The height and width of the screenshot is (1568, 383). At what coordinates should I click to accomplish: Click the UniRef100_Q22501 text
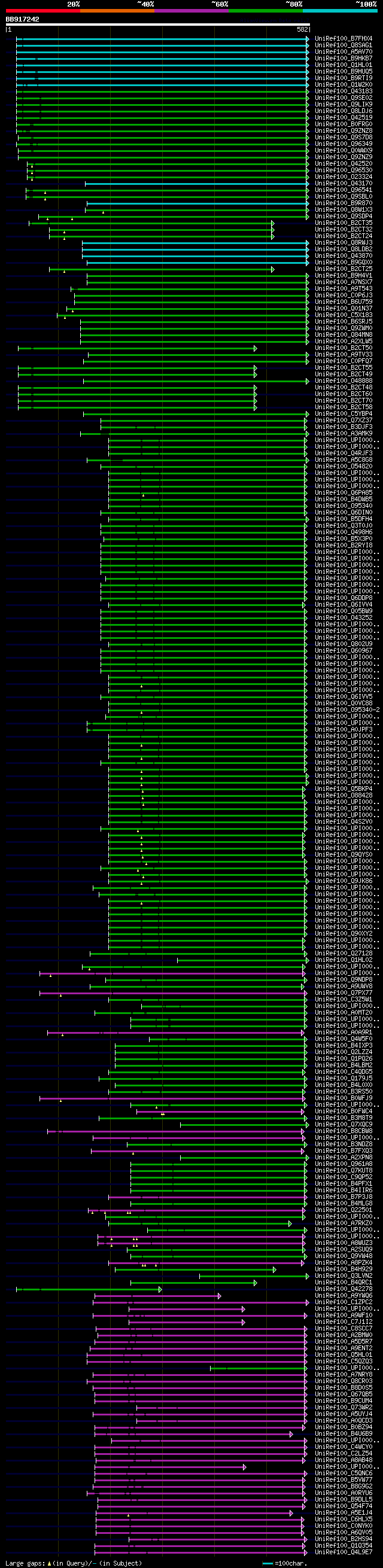click(x=344, y=1210)
